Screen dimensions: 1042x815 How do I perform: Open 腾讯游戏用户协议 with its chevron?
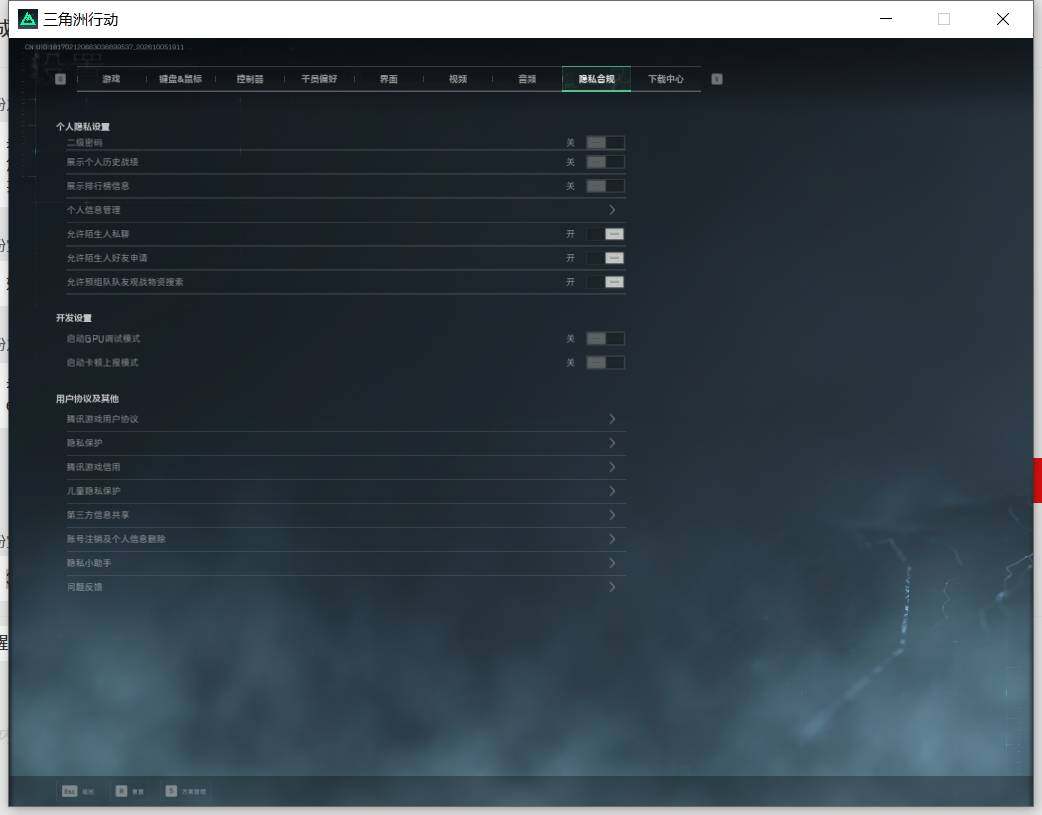pyautogui.click(x=612, y=419)
